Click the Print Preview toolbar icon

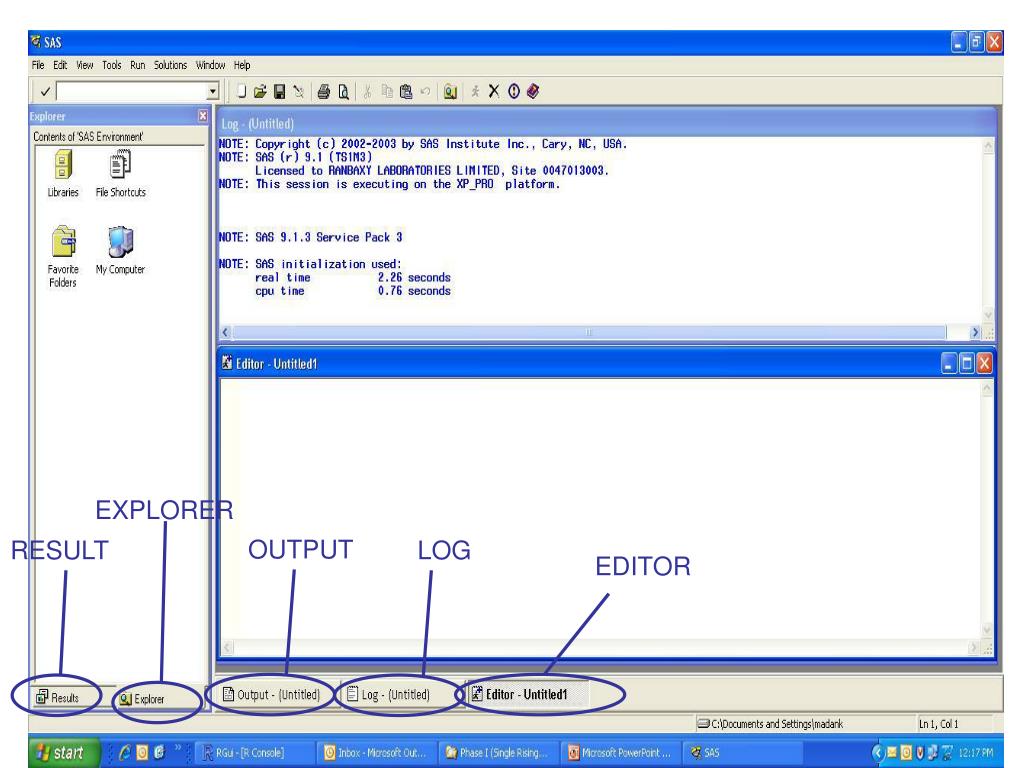click(x=344, y=91)
